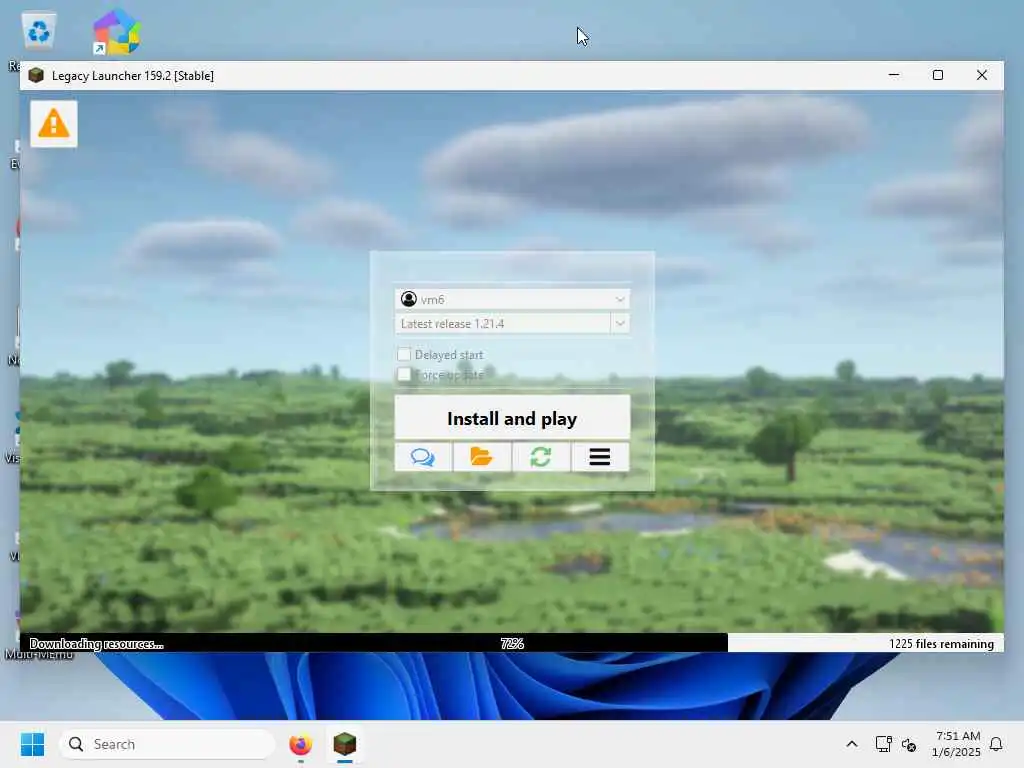Viewport: 1024px width, 768px height.
Task: Maximize the Legacy Launcher window
Action: point(938,75)
